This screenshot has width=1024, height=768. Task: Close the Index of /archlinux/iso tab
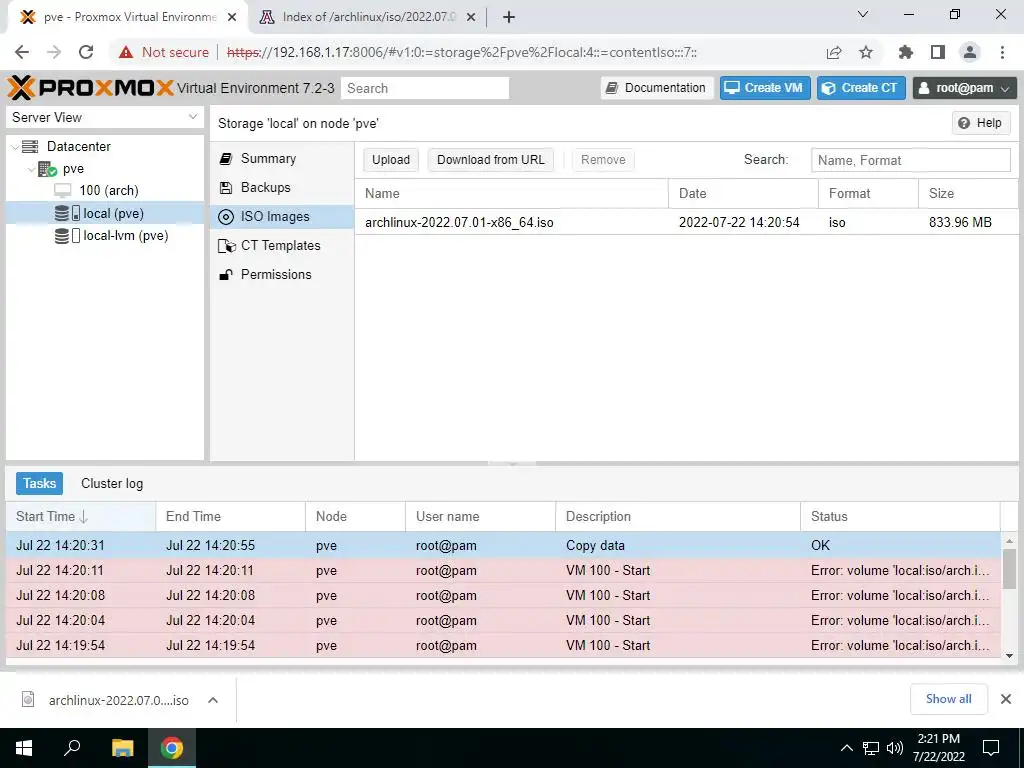tap(471, 17)
